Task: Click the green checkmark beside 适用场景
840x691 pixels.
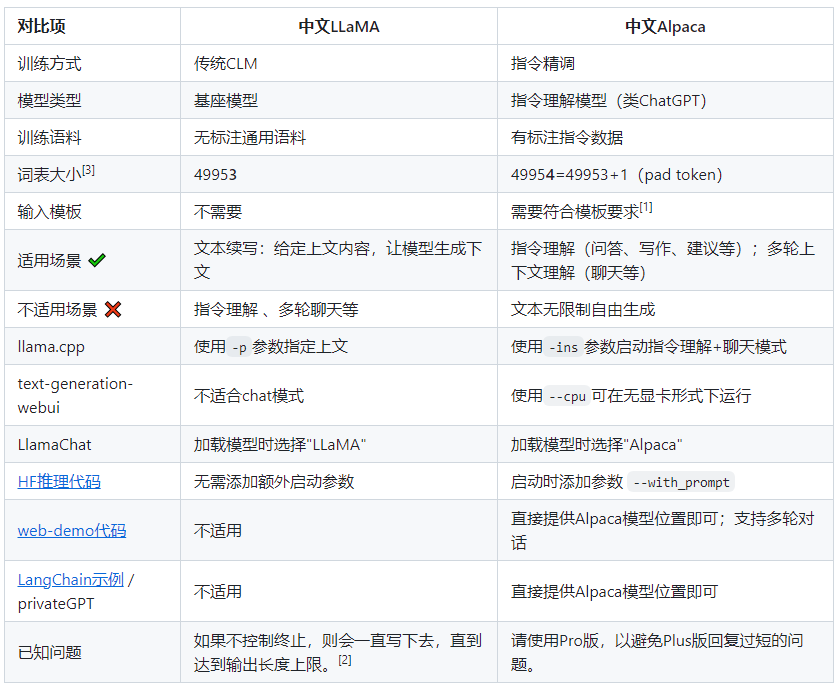Action: [97, 260]
